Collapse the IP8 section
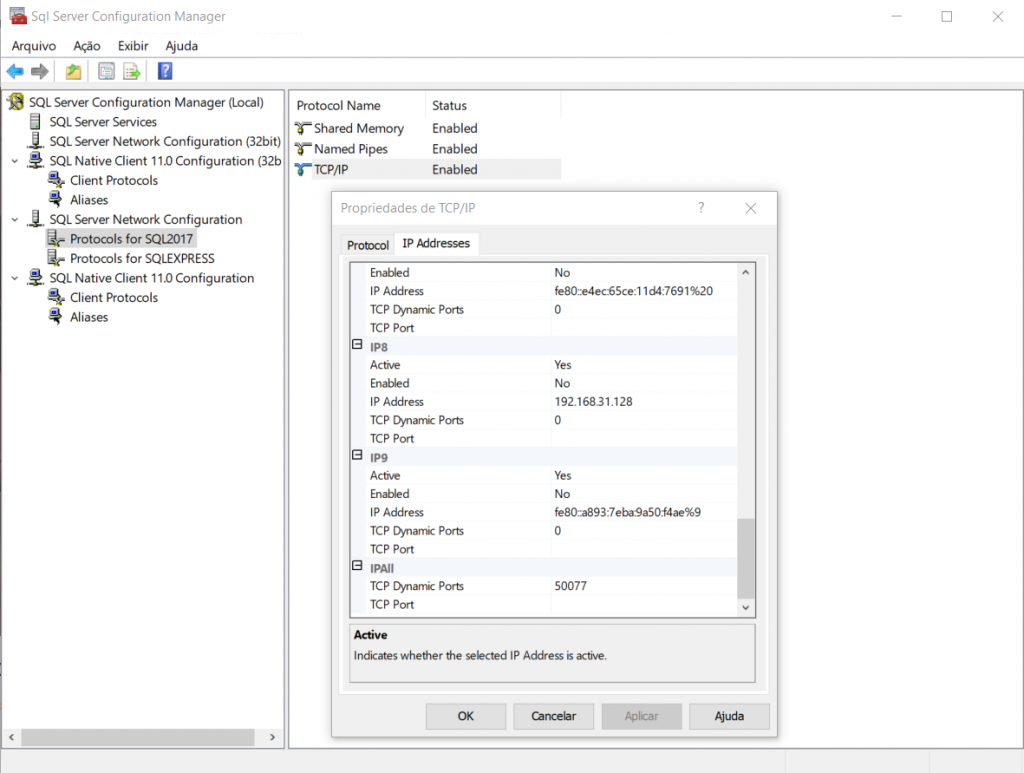 357,344
